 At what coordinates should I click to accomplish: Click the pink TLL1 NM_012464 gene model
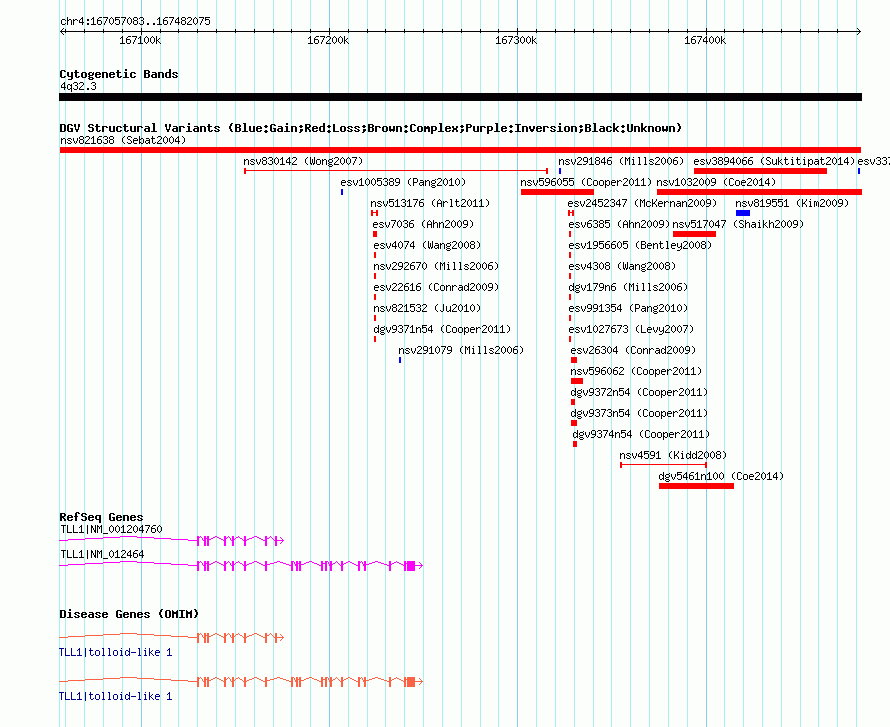pos(241,565)
